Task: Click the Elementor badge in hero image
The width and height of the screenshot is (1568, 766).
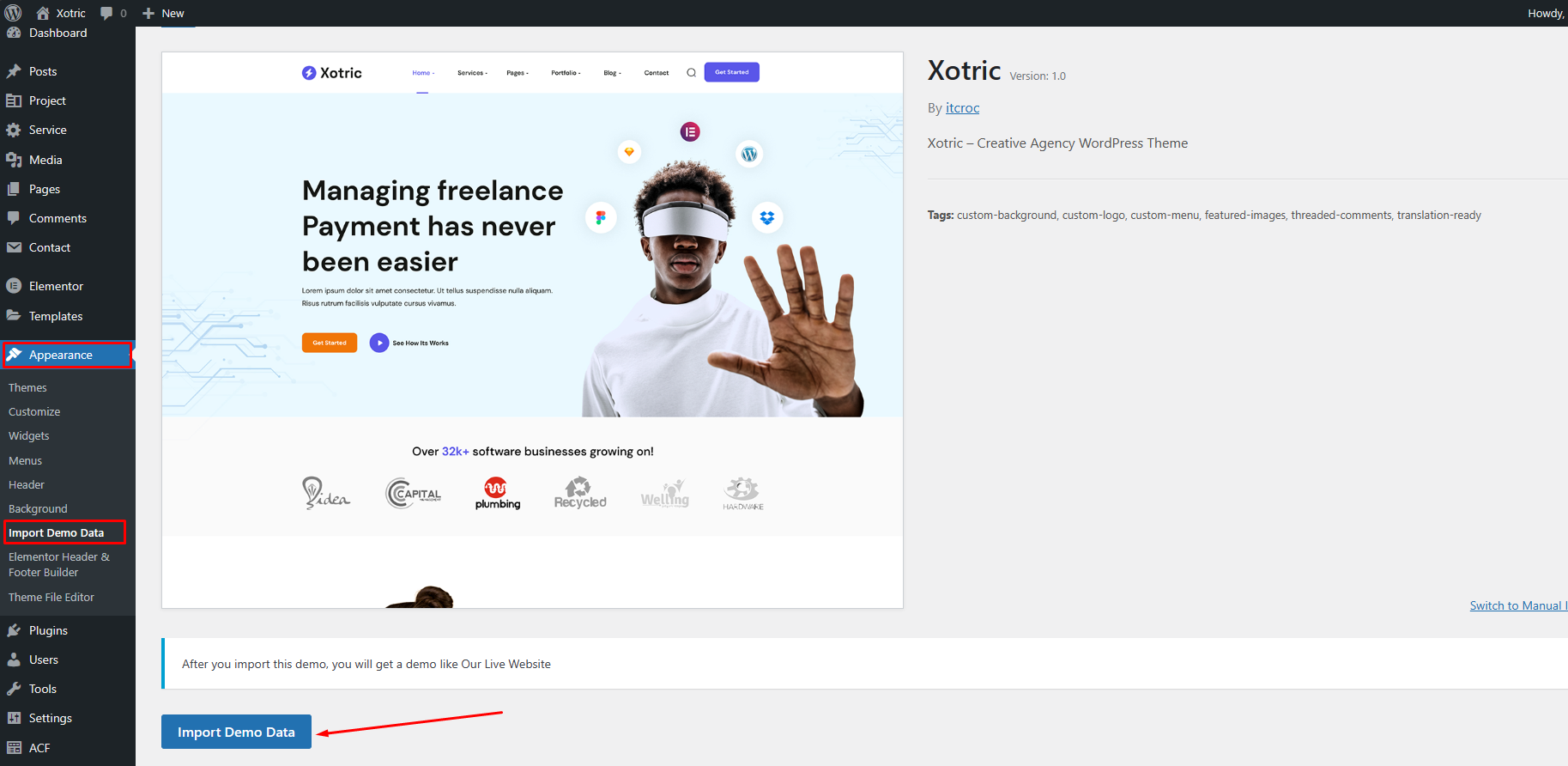Action: 690,131
